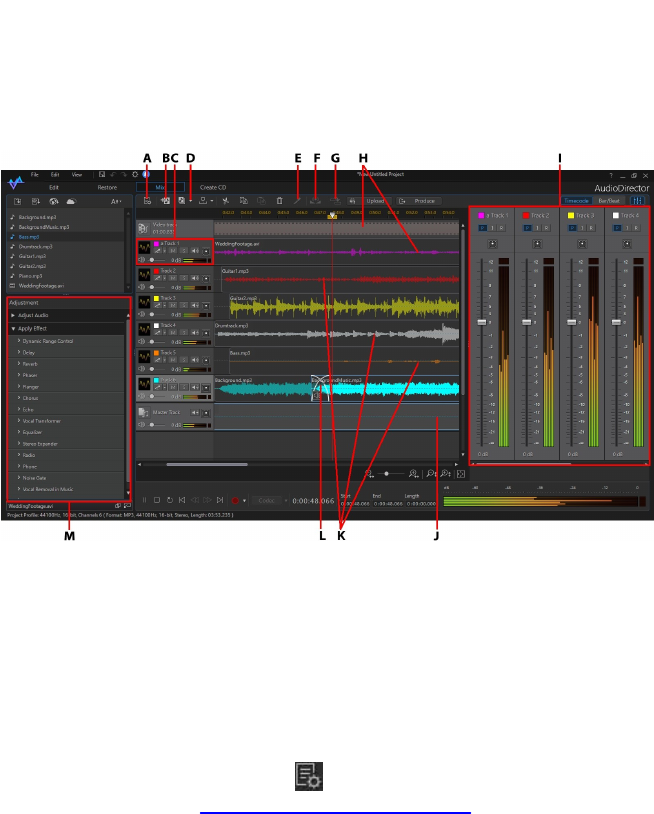The image size is (654, 814).
Task: Click the stop playback button
Action: (157, 500)
